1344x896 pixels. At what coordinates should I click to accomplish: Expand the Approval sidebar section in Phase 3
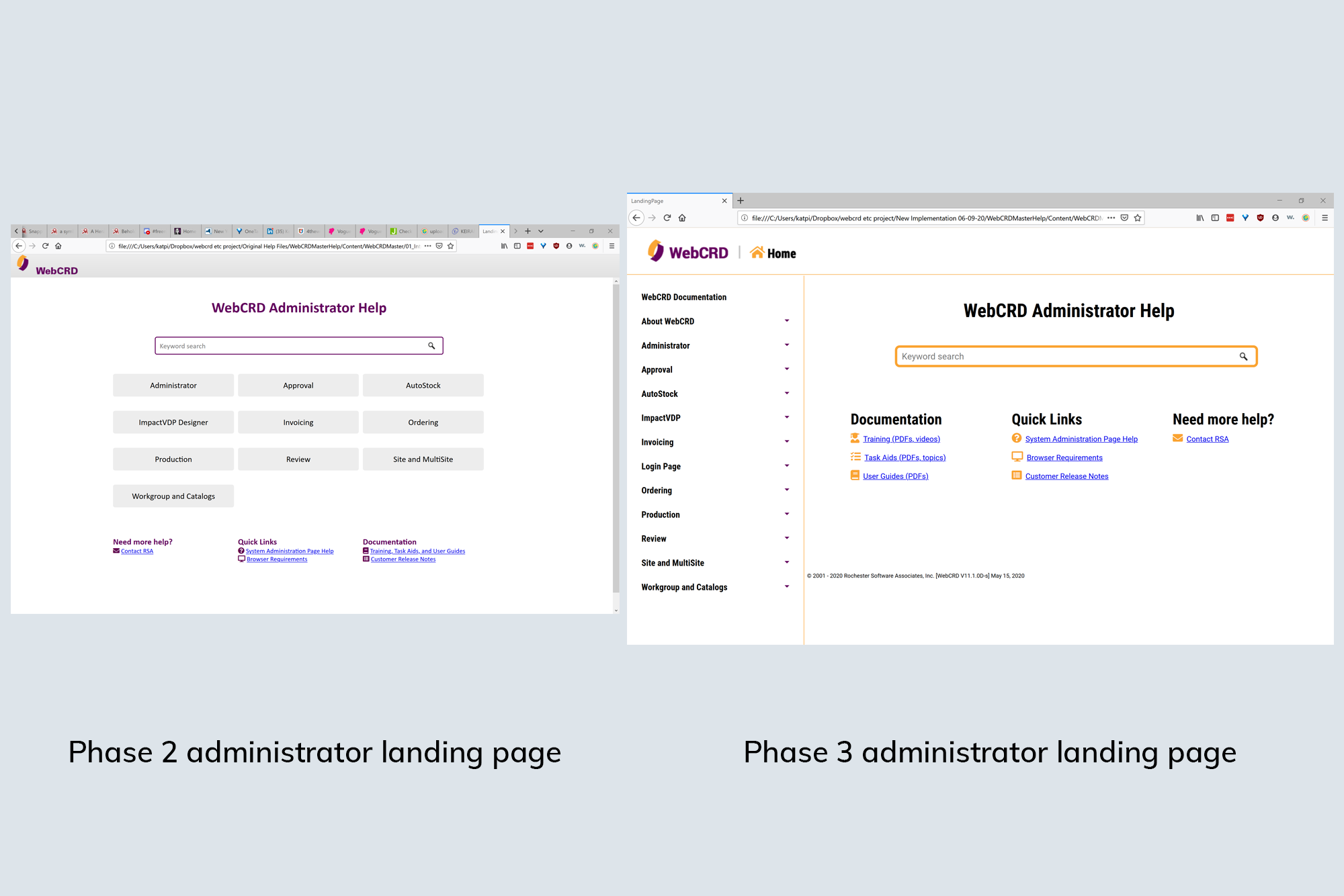click(x=787, y=369)
